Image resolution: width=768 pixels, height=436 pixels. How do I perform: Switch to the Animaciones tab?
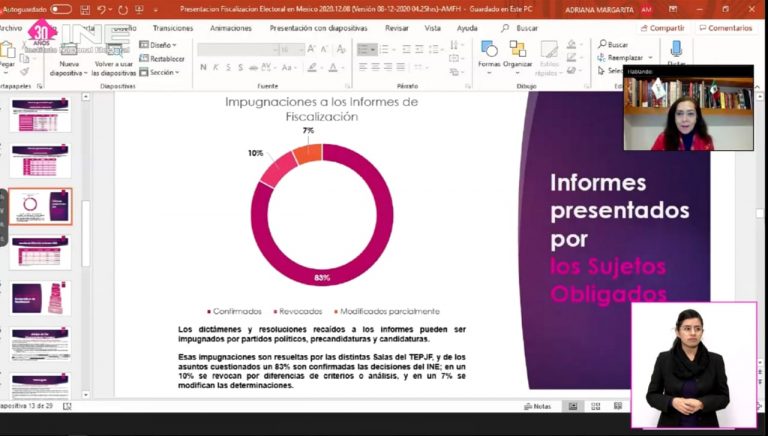(231, 28)
